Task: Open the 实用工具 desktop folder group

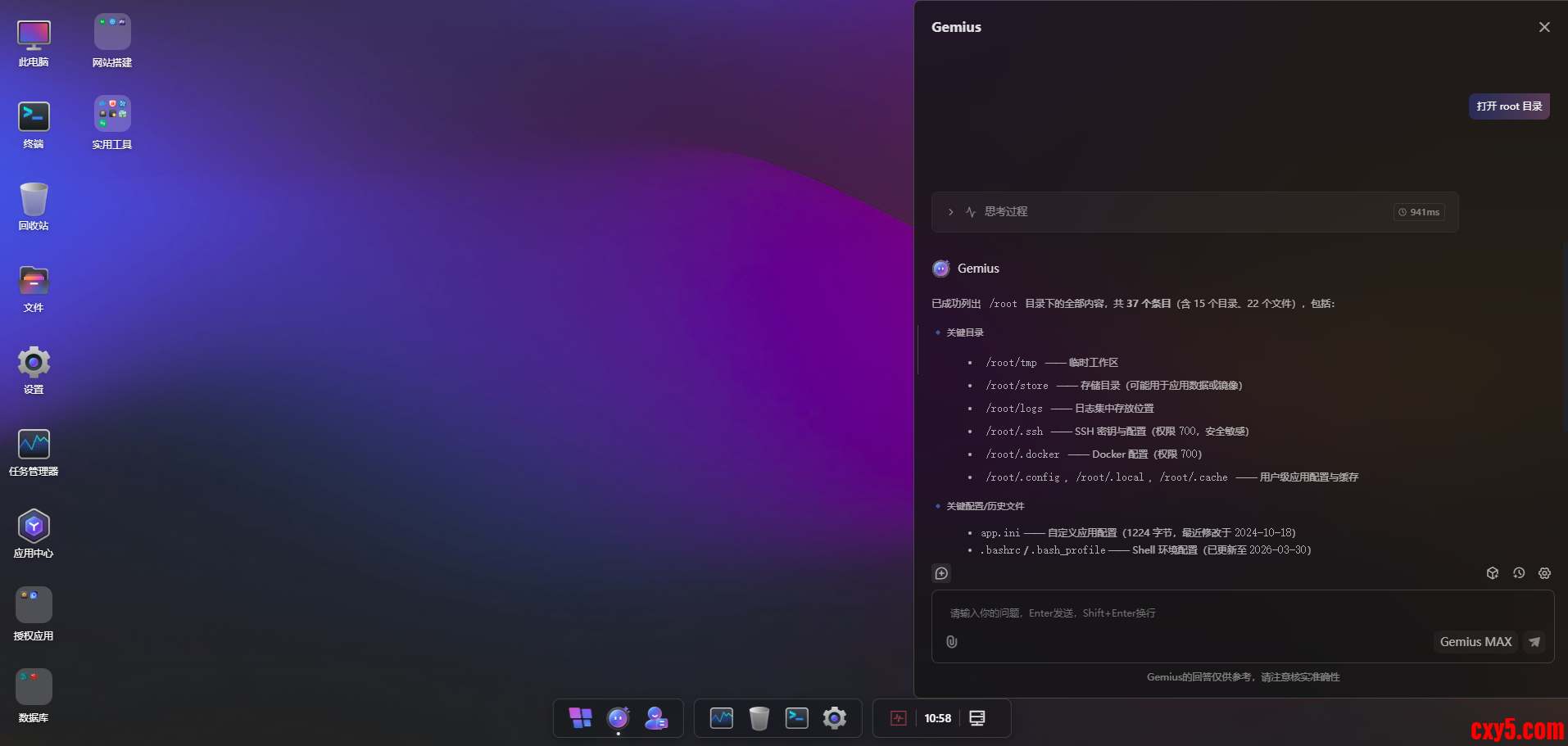Action: point(112,115)
